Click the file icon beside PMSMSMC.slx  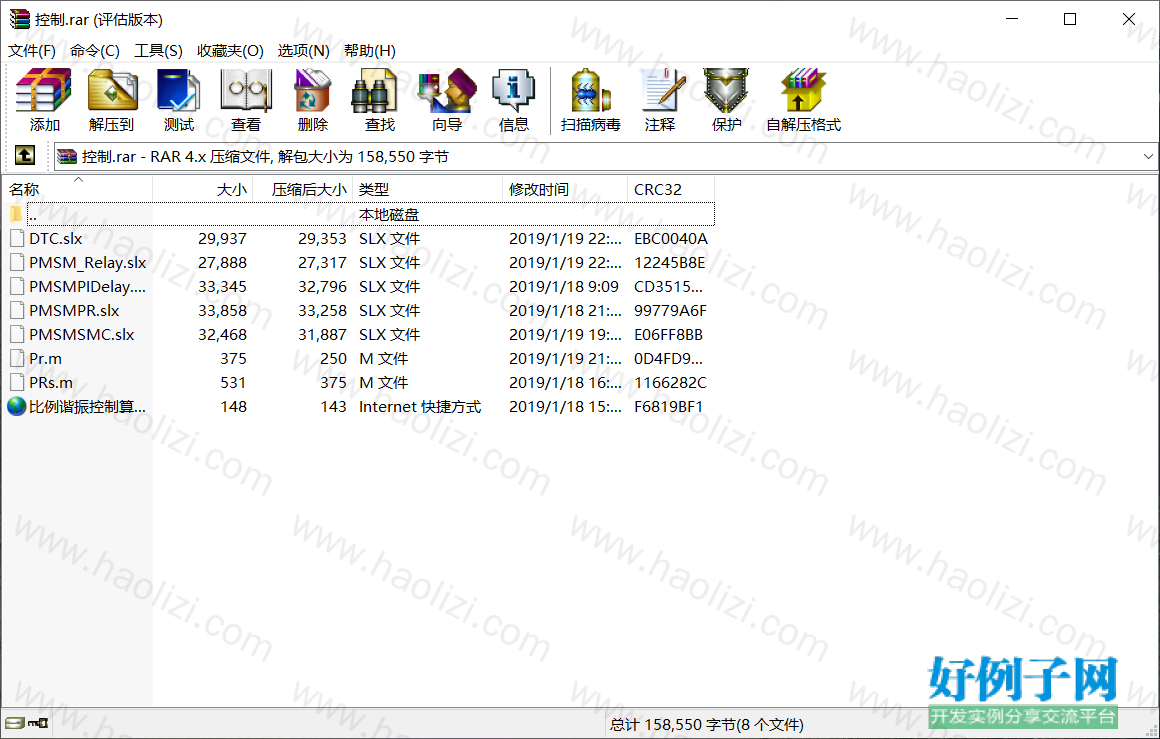click(x=16, y=334)
